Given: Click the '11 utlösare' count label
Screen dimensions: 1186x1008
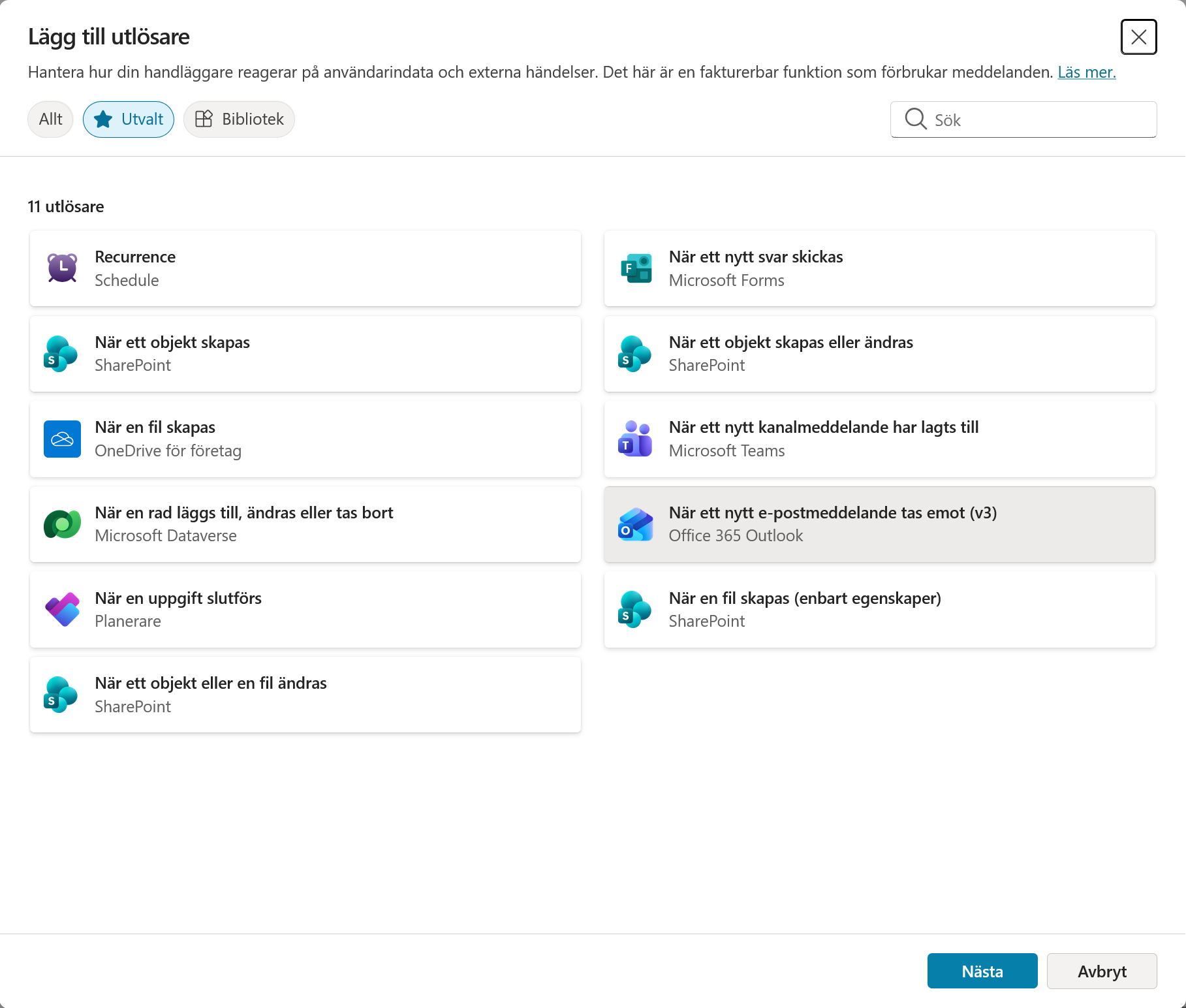Looking at the screenshot, I should coord(66,206).
